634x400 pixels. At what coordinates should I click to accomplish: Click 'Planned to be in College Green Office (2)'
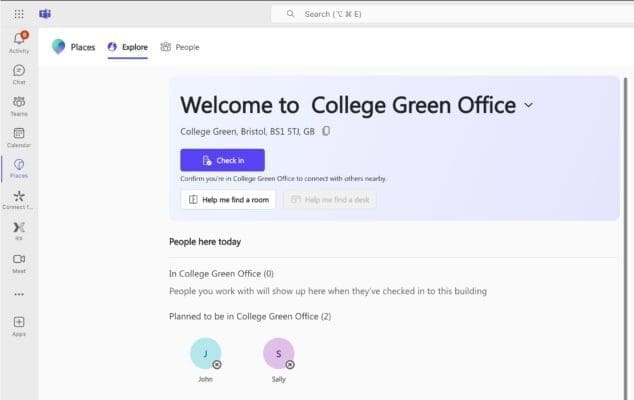250,316
